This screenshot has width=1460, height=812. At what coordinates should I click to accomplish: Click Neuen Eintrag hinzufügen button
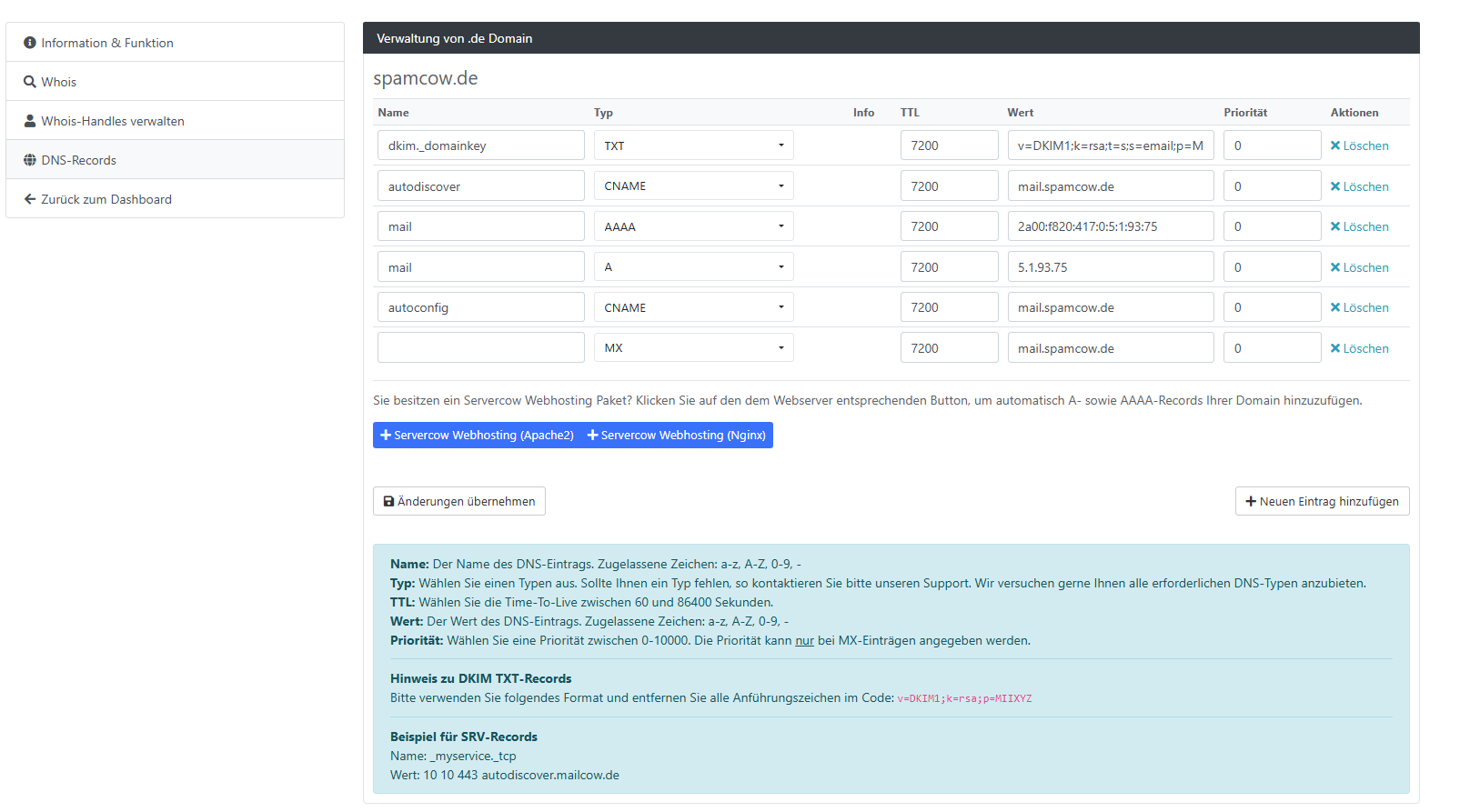pos(1322,501)
